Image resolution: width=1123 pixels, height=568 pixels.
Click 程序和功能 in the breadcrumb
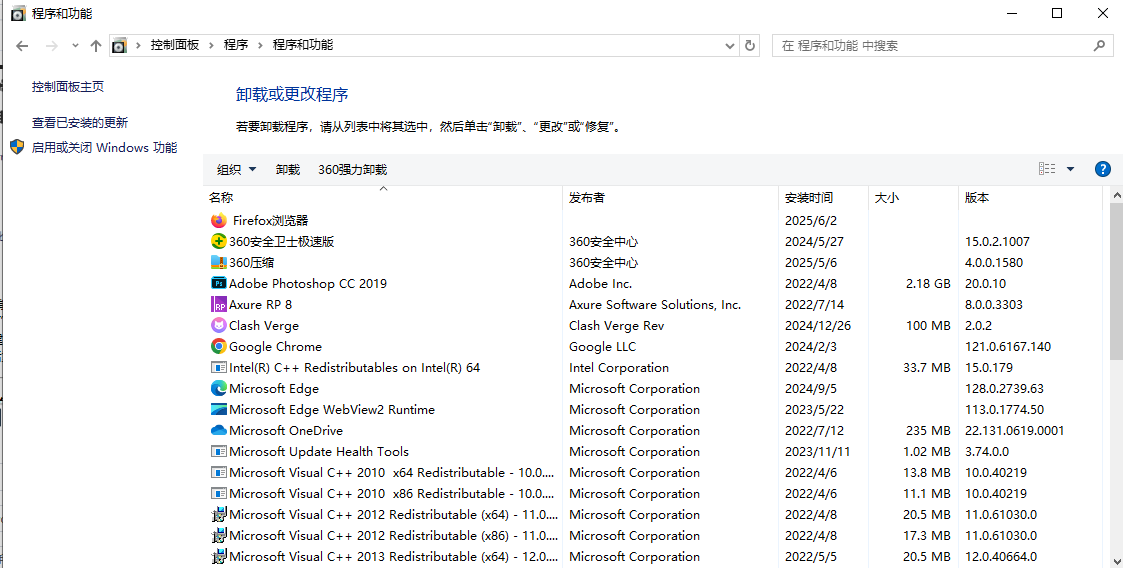[303, 44]
